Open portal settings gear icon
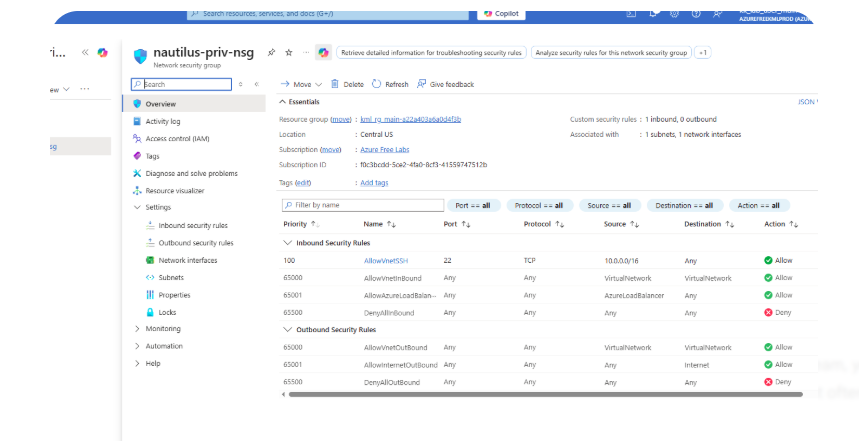Viewport: 859px width, 441px height. (674, 14)
